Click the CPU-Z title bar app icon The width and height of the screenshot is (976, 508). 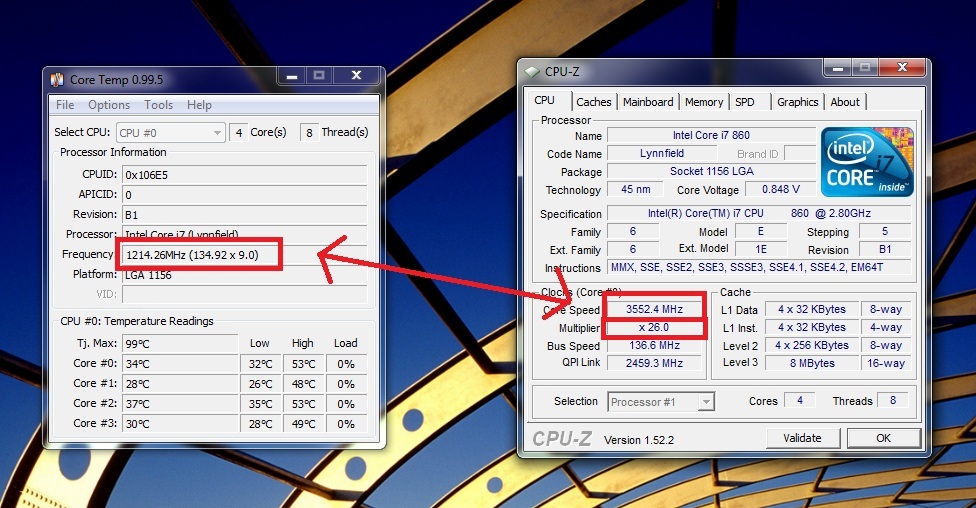(x=532, y=72)
